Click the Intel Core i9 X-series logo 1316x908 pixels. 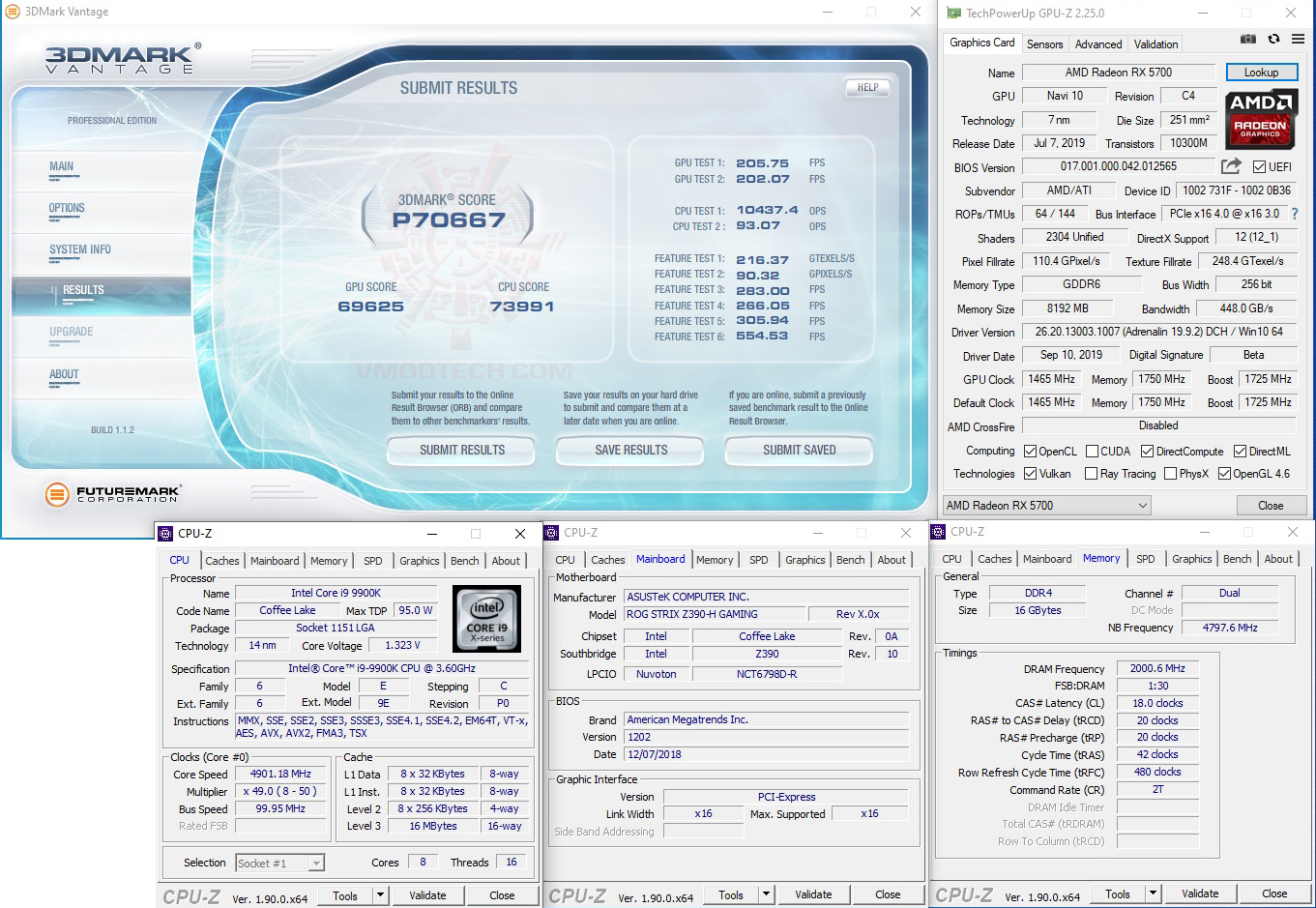486,618
